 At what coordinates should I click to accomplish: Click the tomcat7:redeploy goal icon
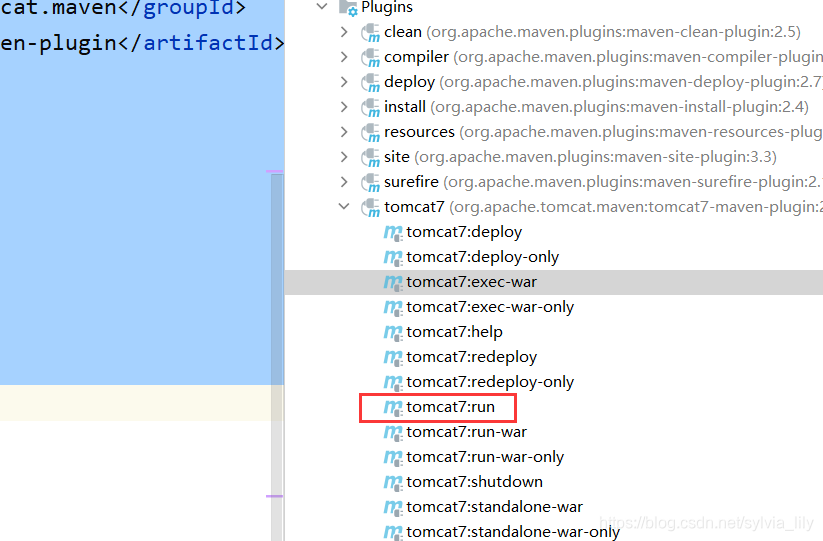(x=393, y=358)
